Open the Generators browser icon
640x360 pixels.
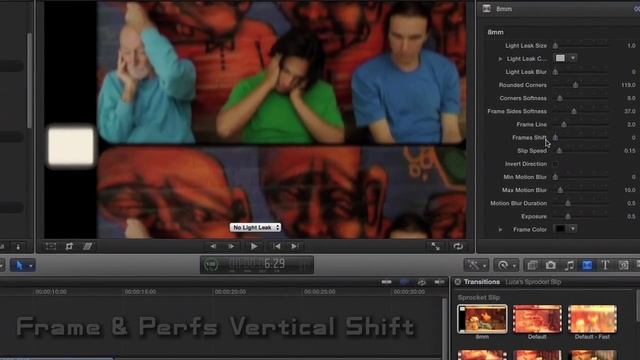pyautogui.click(x=623, y=265)
